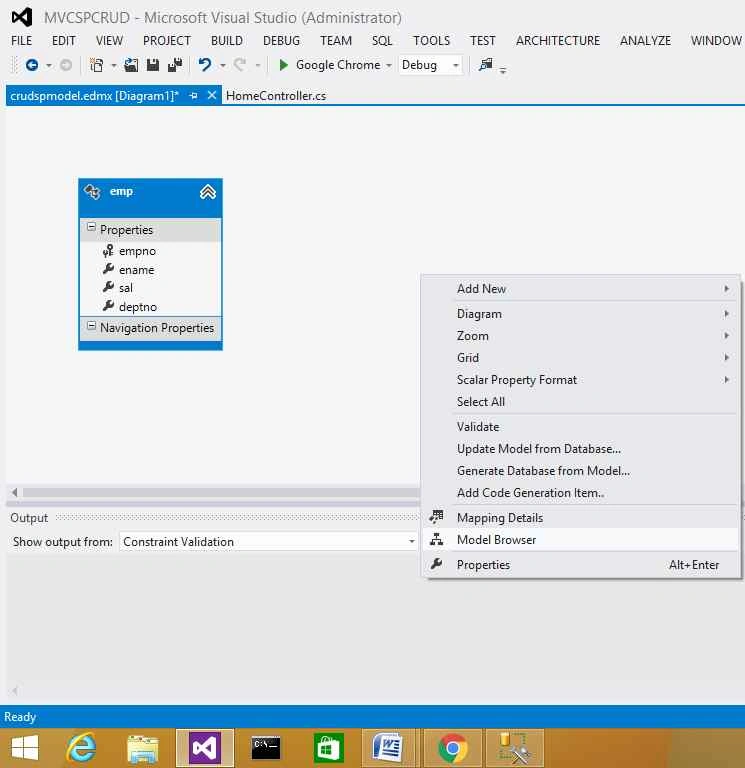Expand the Diagram submenu
The height and width of the screenshot is (768, 745).
coord(580,313)
